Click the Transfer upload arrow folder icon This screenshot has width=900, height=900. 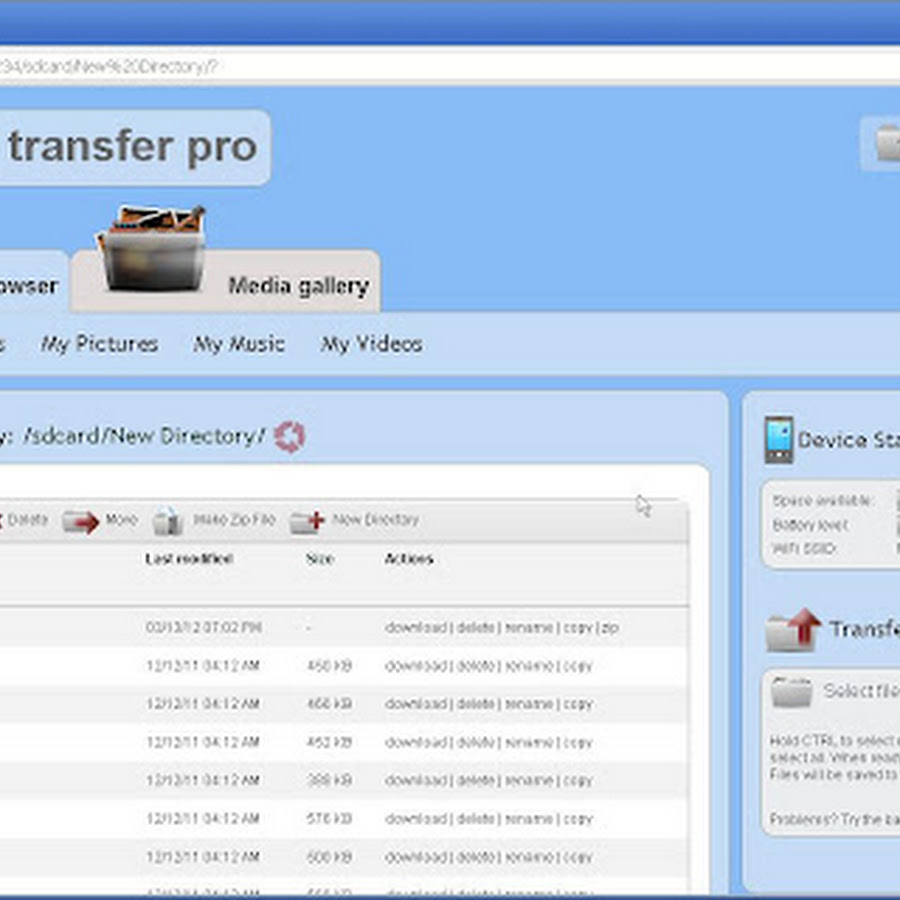point(793,630)
